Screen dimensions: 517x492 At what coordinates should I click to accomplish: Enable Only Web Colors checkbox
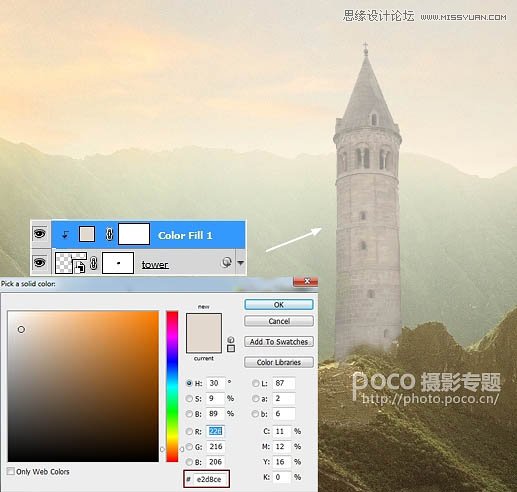click(11, 471)
